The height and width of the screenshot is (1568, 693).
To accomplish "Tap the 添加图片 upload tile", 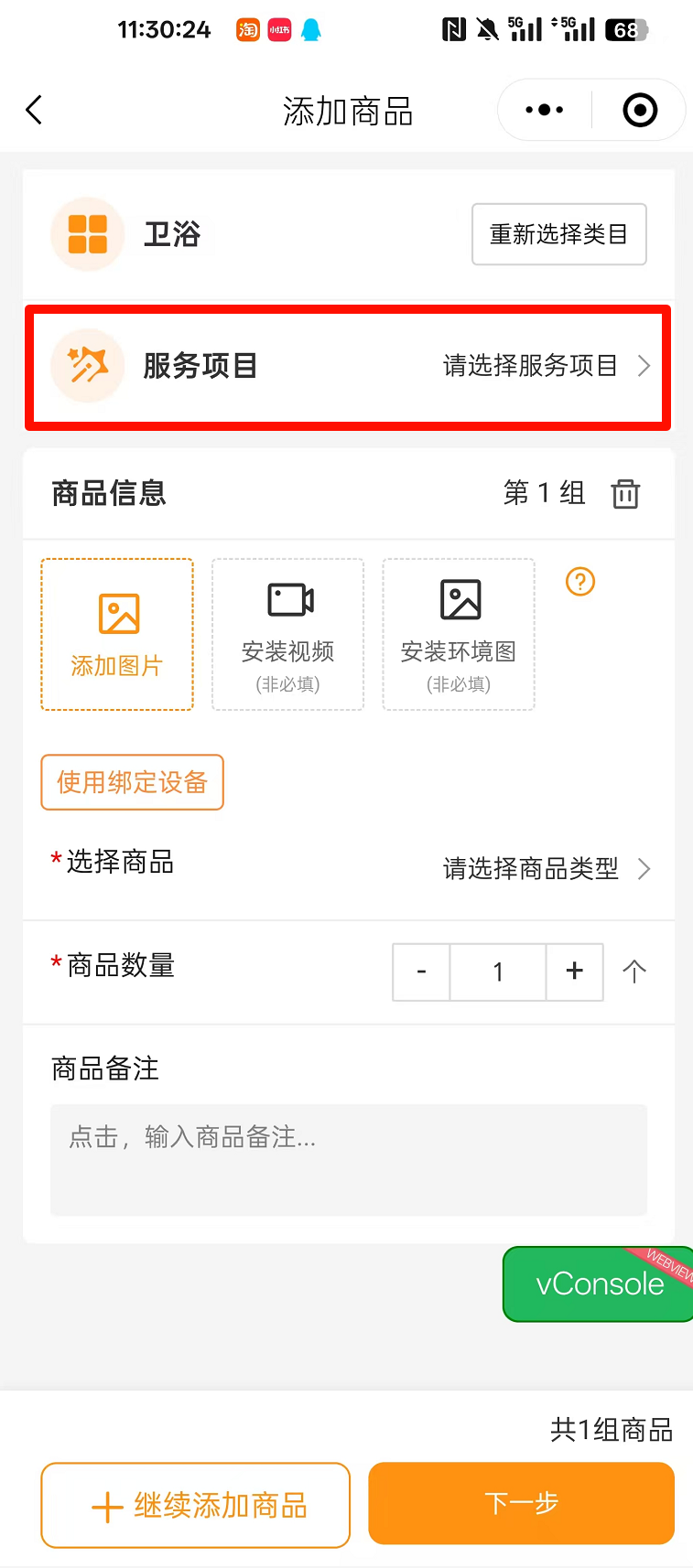I will coord(117,634).
